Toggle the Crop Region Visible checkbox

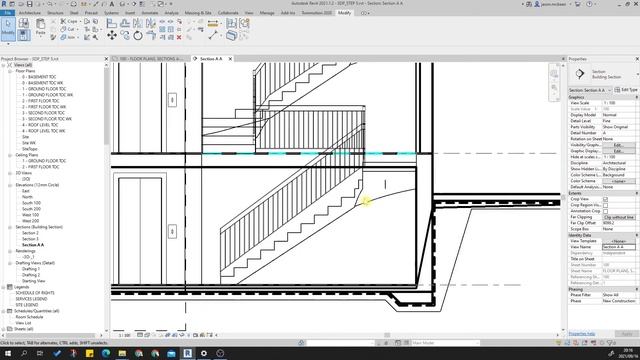click(605, 205)
